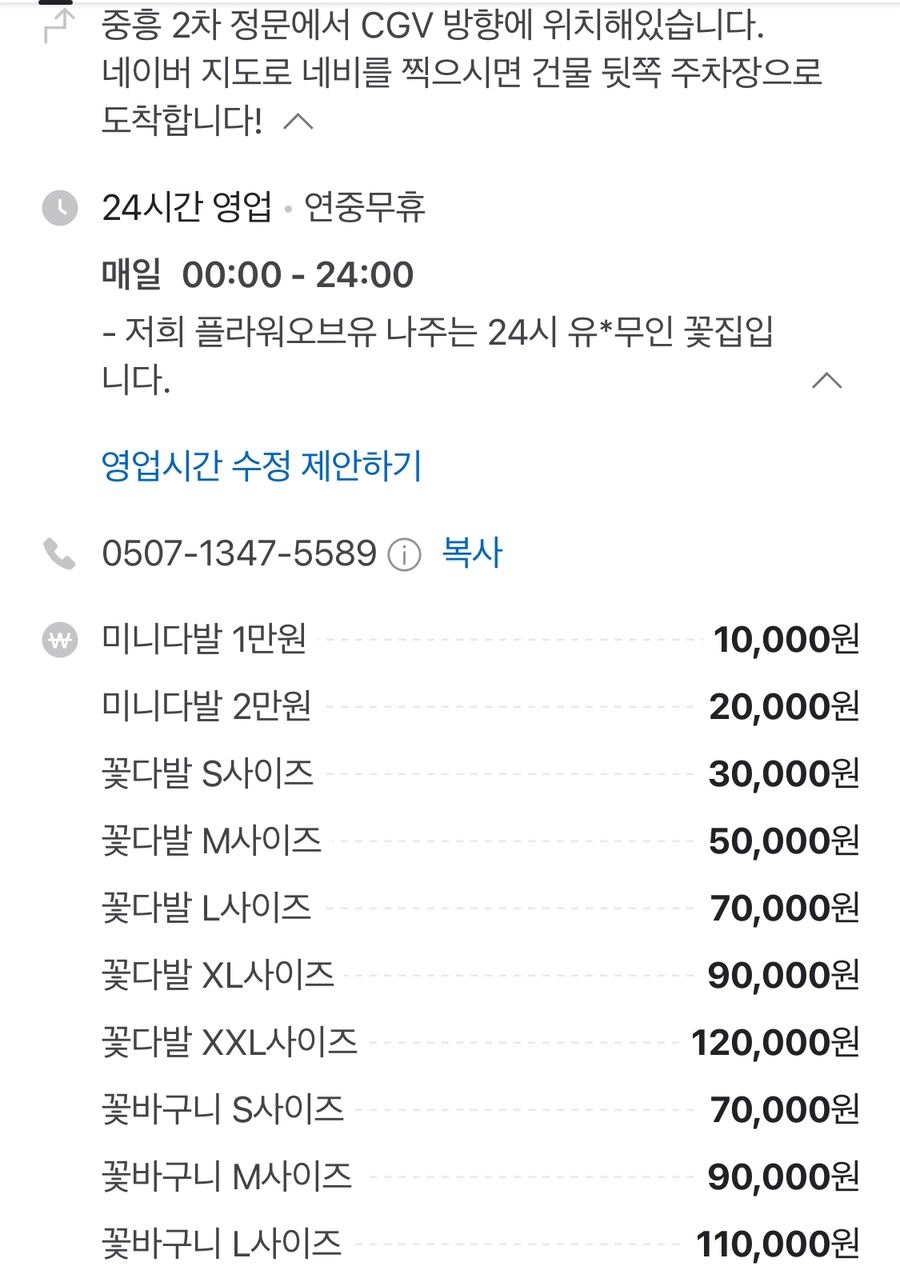Tap the '24시간 영업' status text
Viewport: 900px width, 1286px height.
coord(187,208)
